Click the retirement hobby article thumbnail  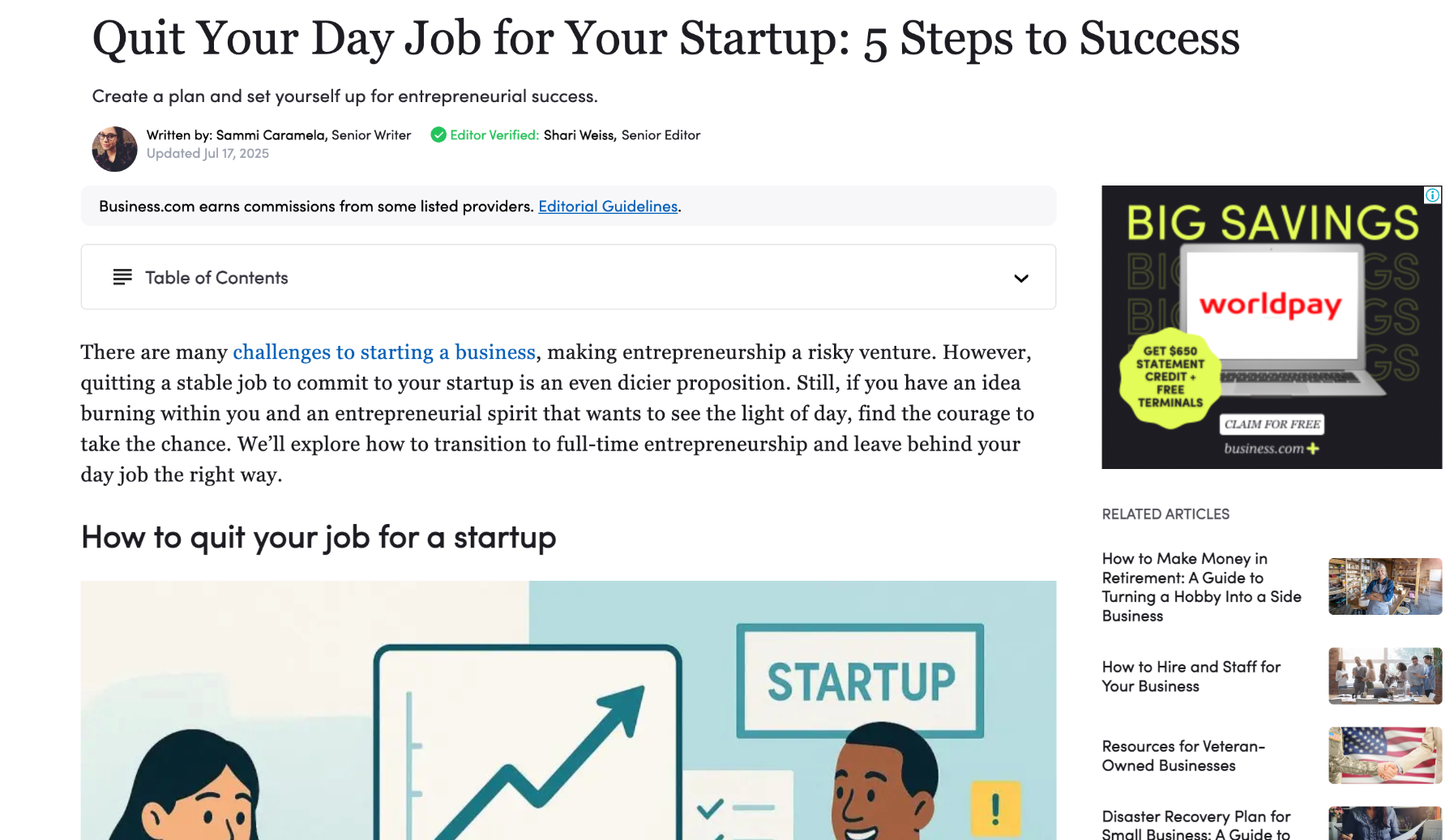click(1384, 586)
